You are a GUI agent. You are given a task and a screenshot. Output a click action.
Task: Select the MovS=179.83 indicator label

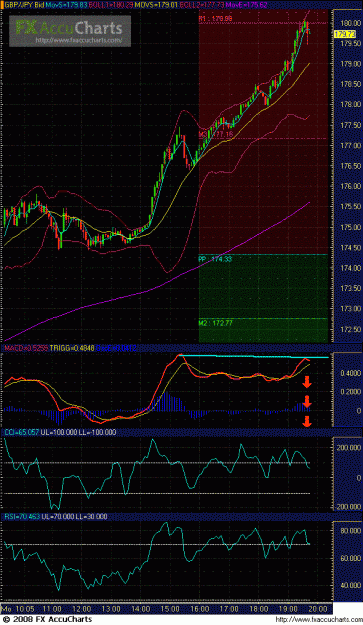tap(67, 5)
